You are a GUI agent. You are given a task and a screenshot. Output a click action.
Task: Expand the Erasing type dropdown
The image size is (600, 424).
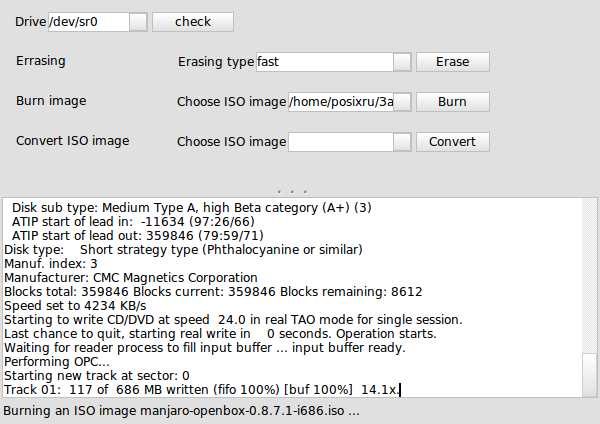pyautogui.click(x=402, y=62)
